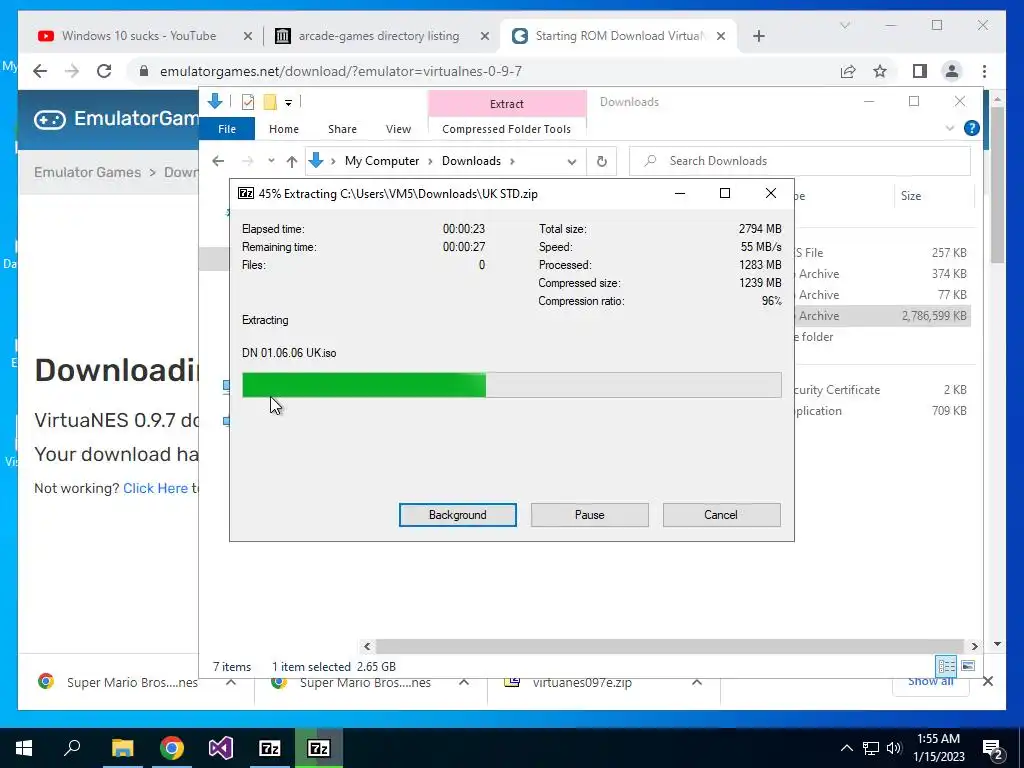Viewport: 1024px width, 768px height.
Task: Open Explorer help icon
Action: click(x=972, y=128)
